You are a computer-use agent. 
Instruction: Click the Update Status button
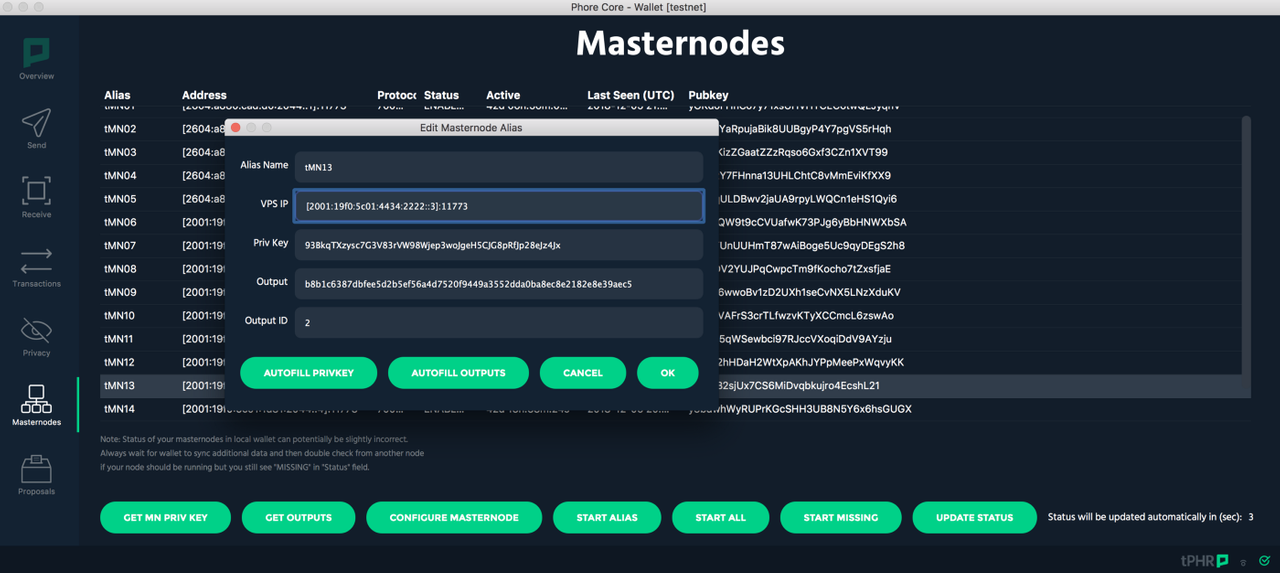tap(975, 518)
